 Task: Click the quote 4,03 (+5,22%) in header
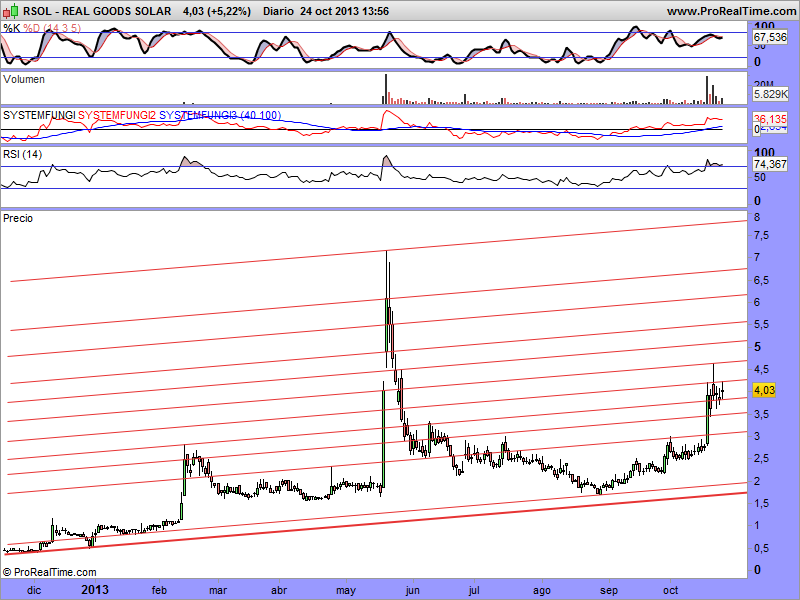[217, 11]
